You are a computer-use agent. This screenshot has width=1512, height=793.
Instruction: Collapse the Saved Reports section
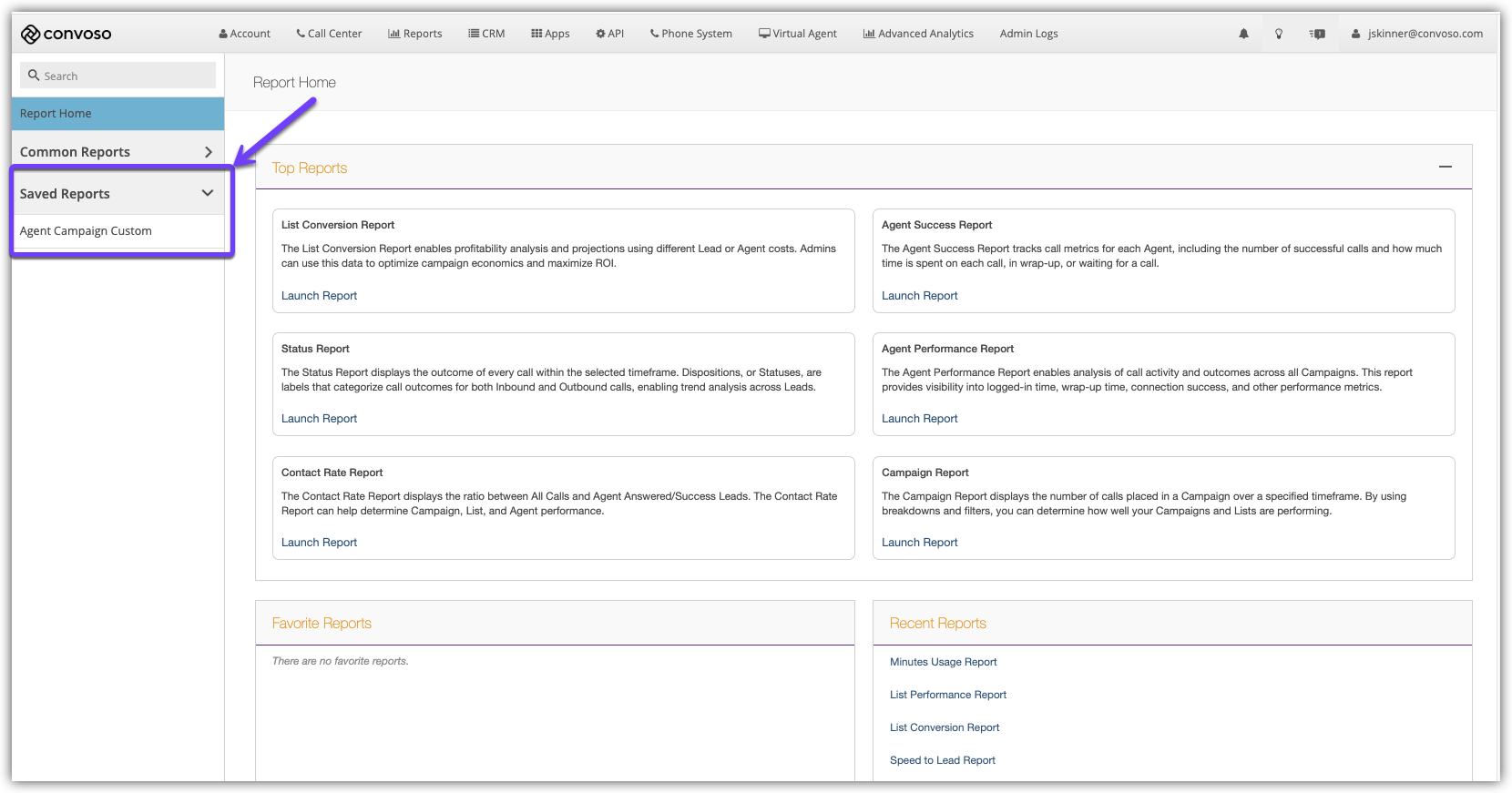207,193
